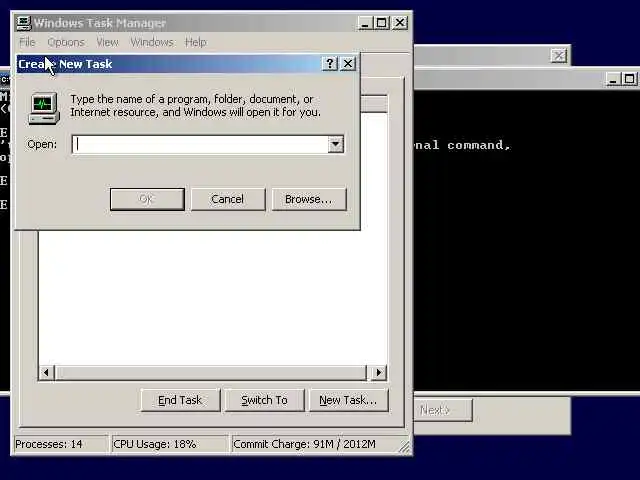Click the "command," text in the console window

pos(478,145)
